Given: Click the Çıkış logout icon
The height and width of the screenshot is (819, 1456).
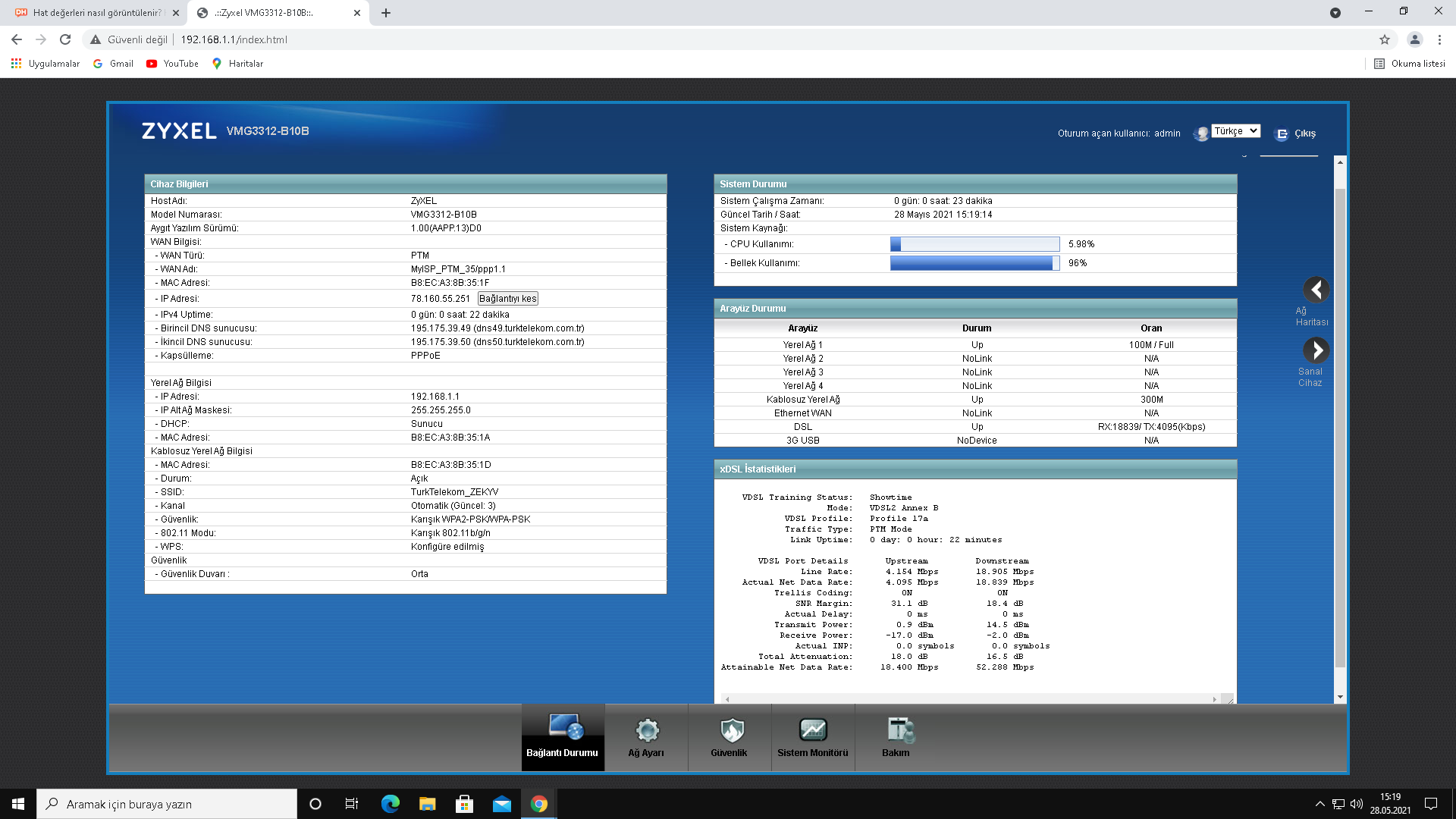Looking at the screenshot, I should click(x=1282, y=133).
